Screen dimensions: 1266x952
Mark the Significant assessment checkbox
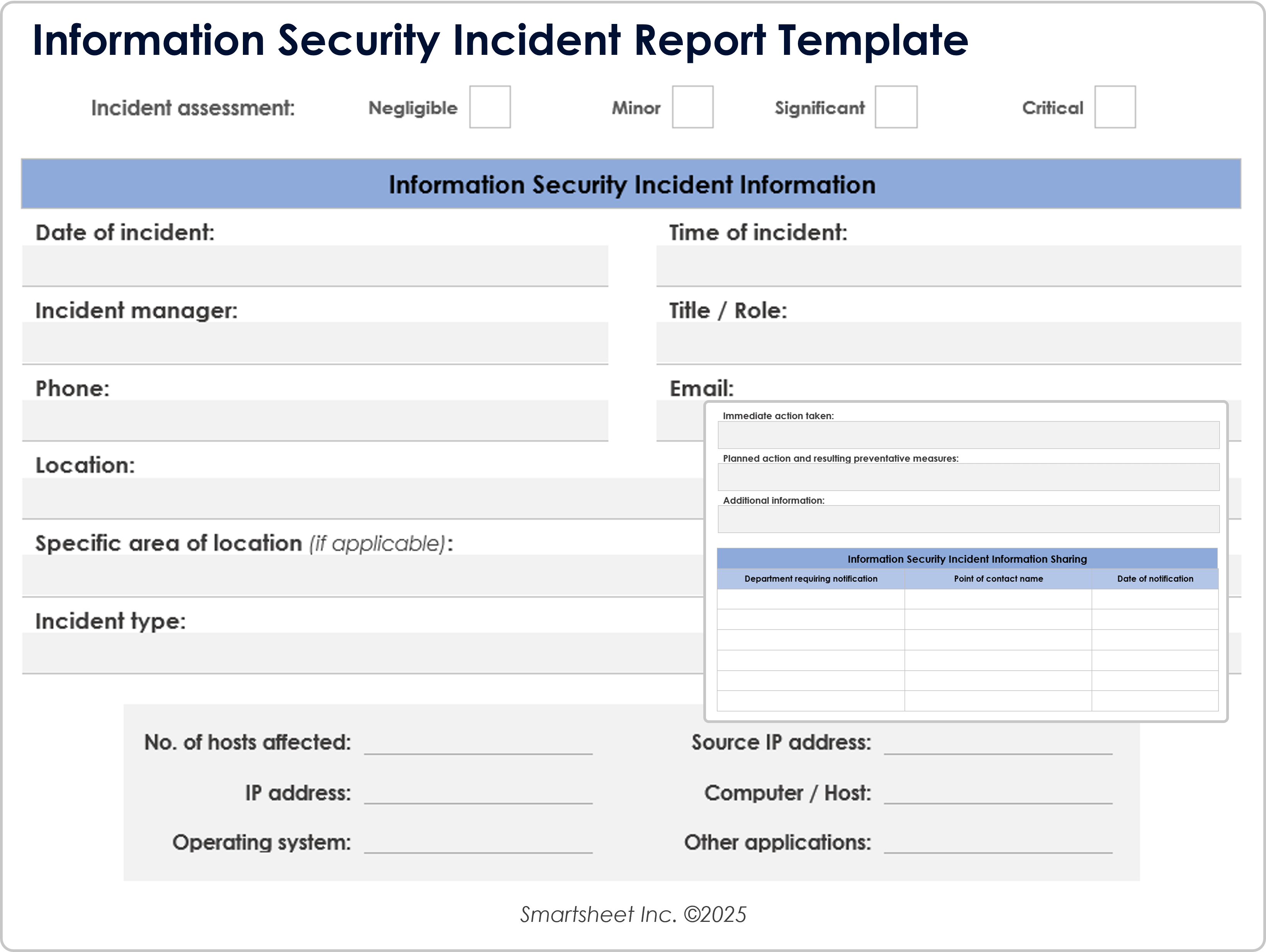coord(896,107)
